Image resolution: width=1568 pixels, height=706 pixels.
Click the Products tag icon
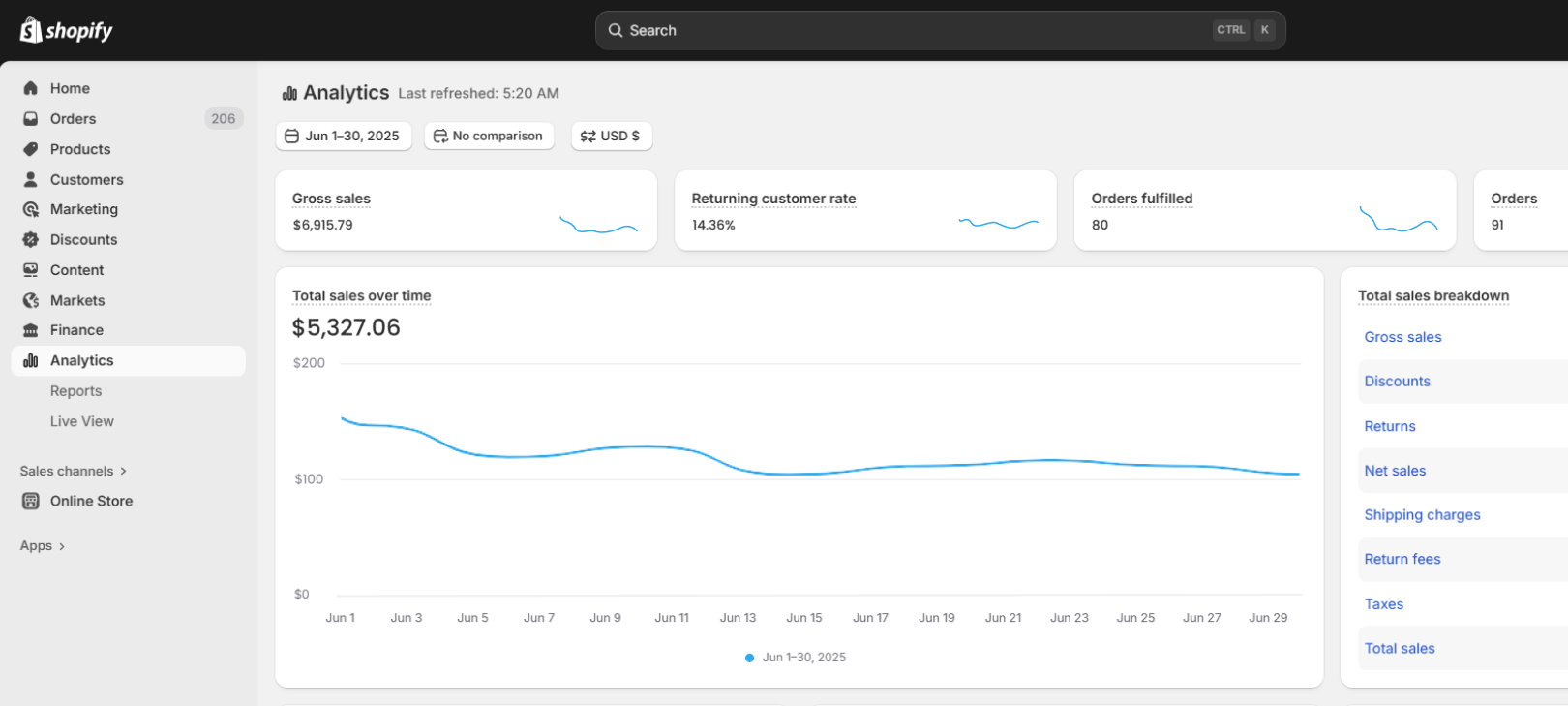(x=31, y=149)
